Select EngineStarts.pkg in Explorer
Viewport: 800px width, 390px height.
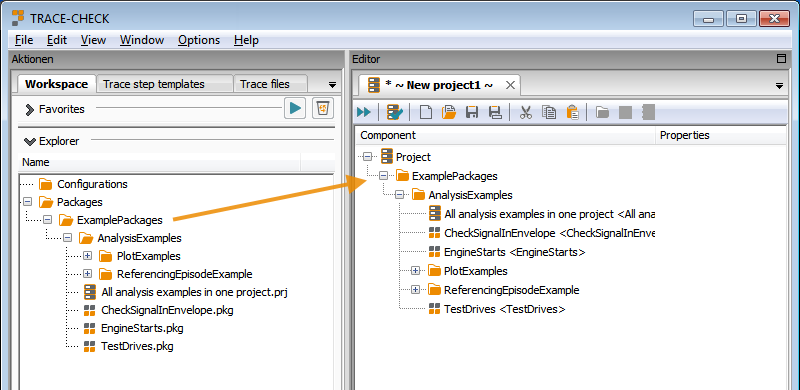click(x=142, y=328)
